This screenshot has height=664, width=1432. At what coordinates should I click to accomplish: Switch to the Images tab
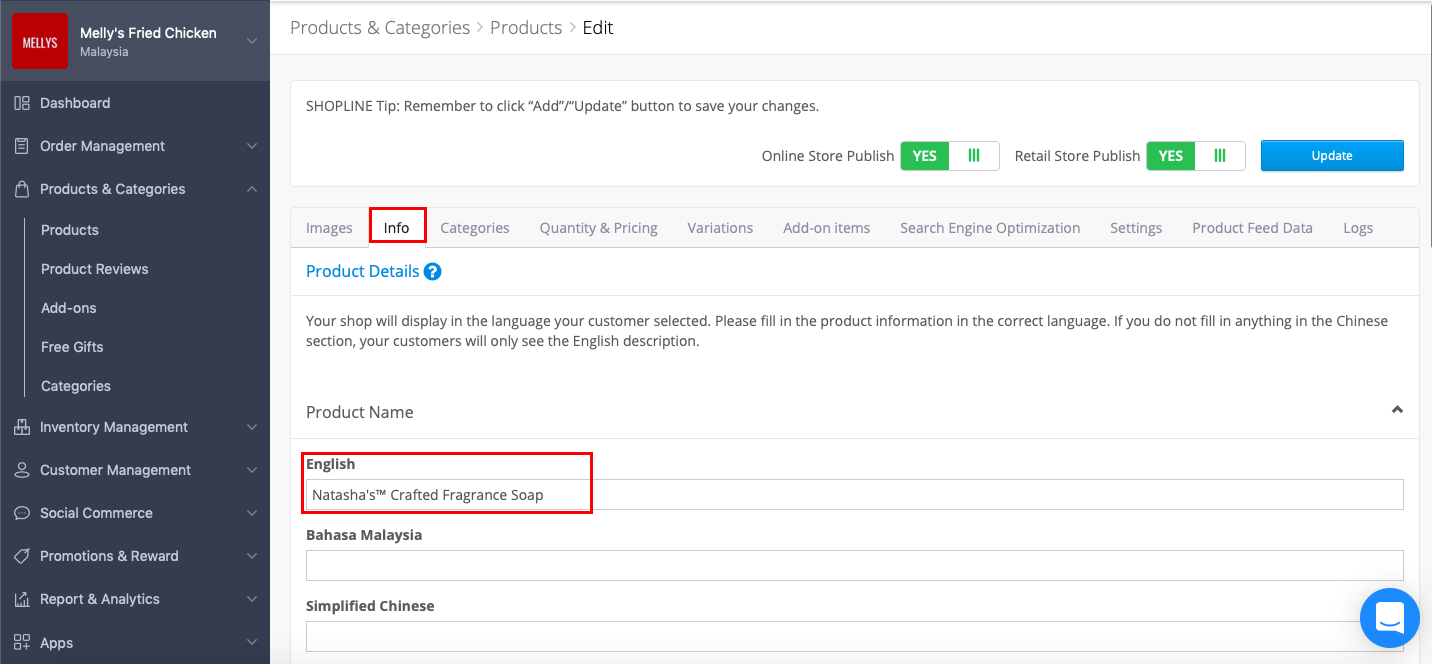(x=329, y=227)
